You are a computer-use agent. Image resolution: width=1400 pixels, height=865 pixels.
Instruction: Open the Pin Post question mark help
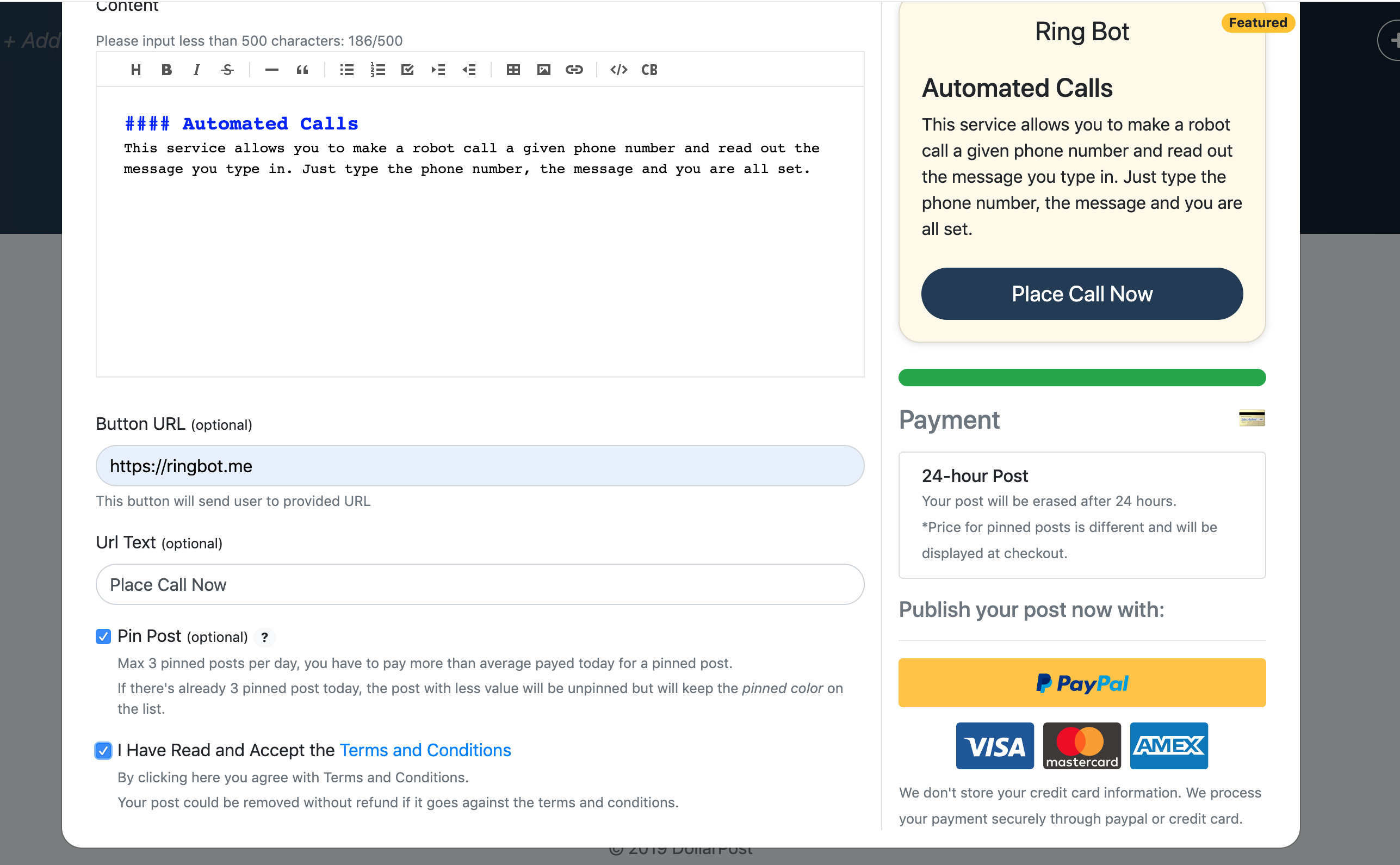[x=265, y=637]
